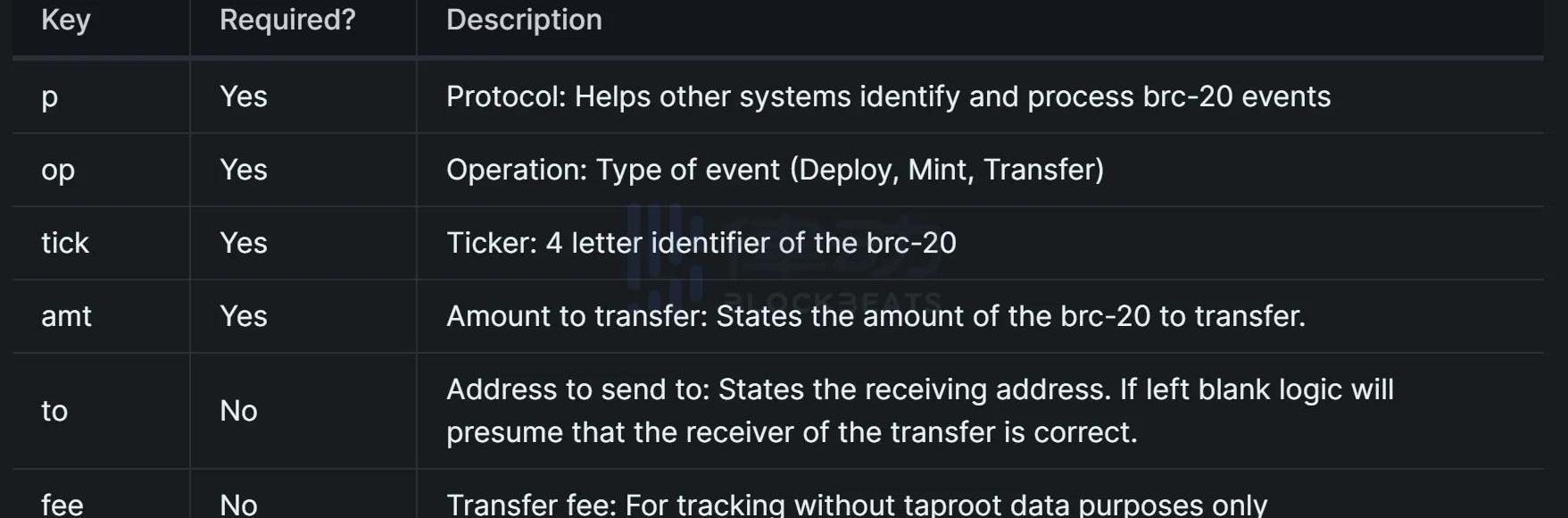Select the 'to' key cell

click(54, 411)
